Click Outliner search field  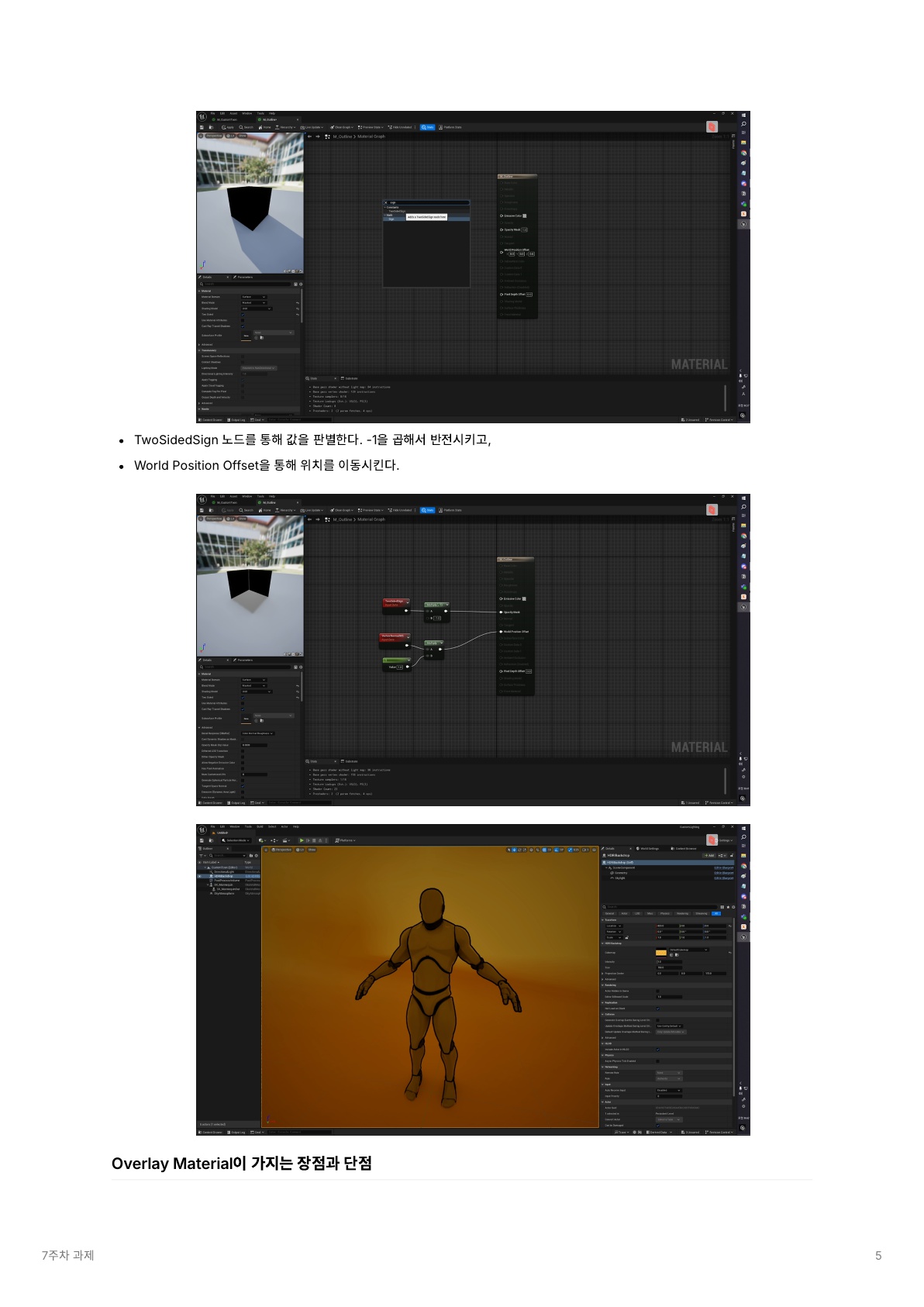(228, 855)
